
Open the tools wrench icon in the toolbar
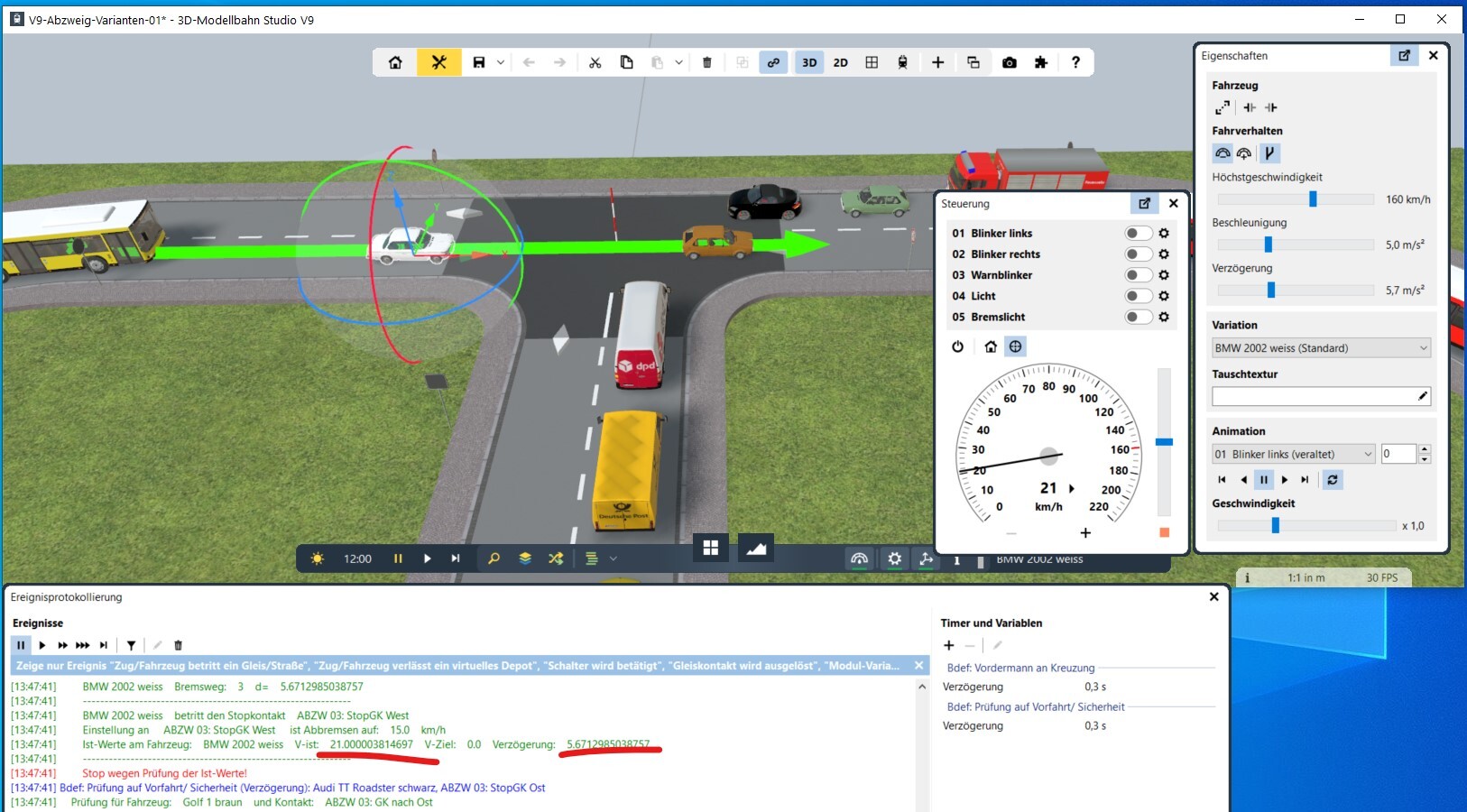click(x=438, y=62)
